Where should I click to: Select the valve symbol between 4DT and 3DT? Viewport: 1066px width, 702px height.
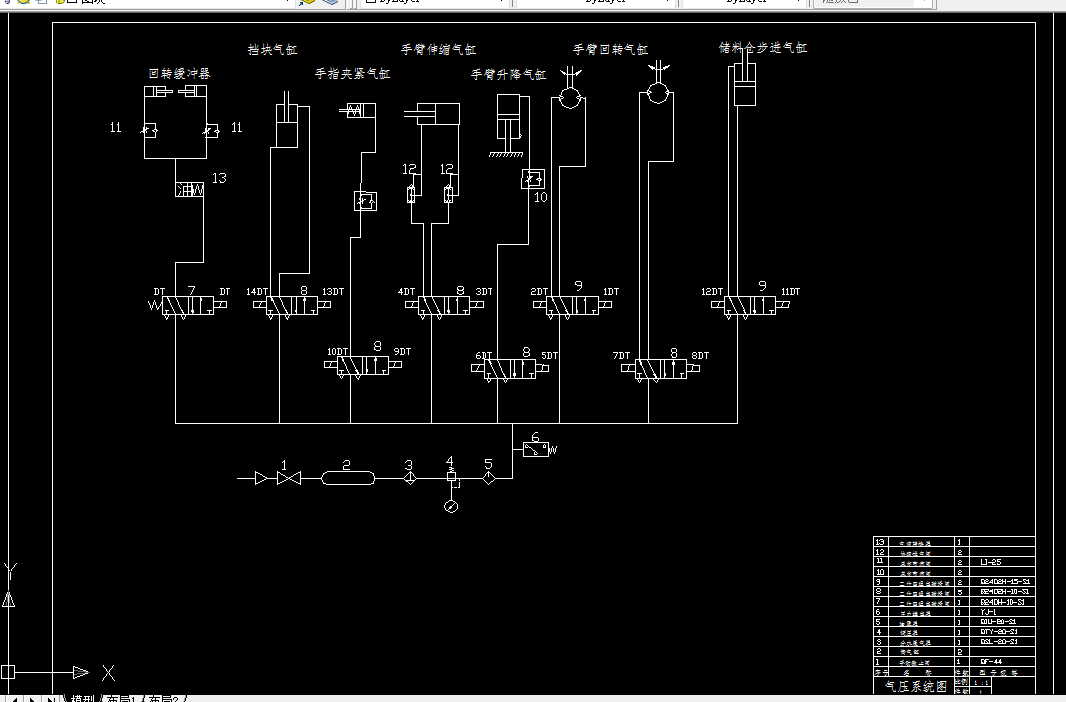[444, 306]
